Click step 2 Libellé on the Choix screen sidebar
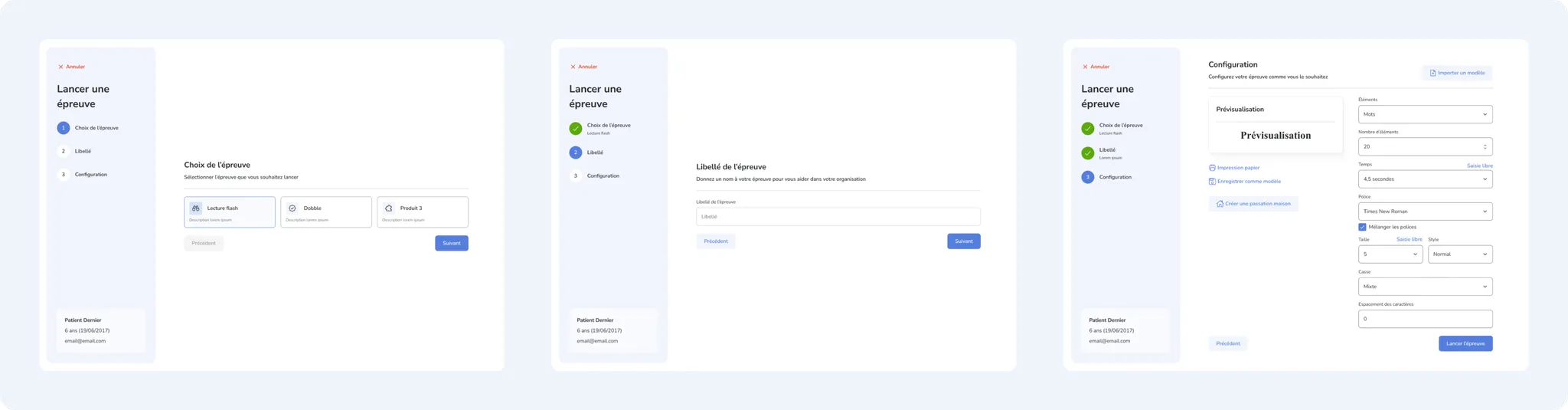Screen dimensions: 1568x410 [x=74, y=151]
